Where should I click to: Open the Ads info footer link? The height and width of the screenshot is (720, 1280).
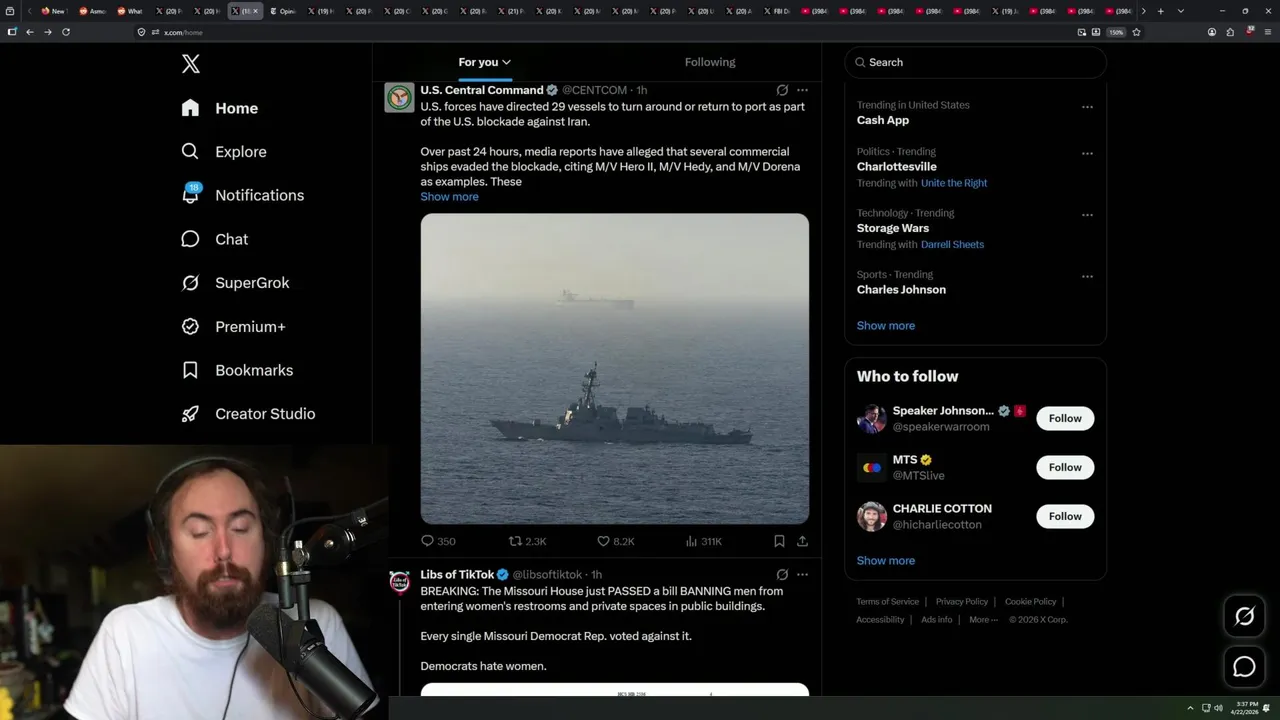click(x=936, y=620)
